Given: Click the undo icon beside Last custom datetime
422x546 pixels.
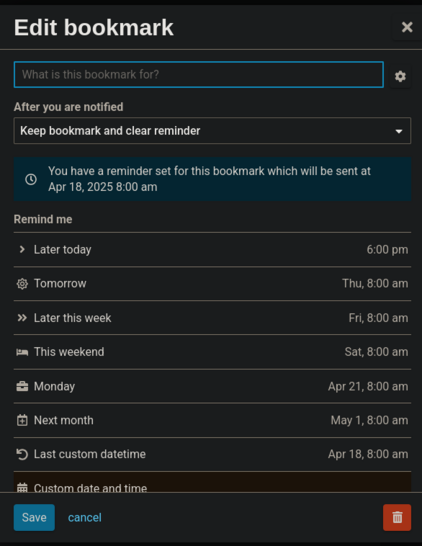Looking at the screenshot, I should [x=22, y=454].
